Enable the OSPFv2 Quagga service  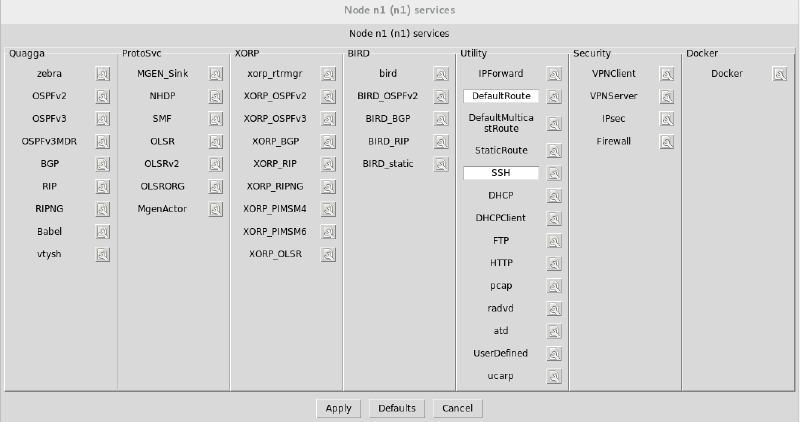[x=50, y=97]
